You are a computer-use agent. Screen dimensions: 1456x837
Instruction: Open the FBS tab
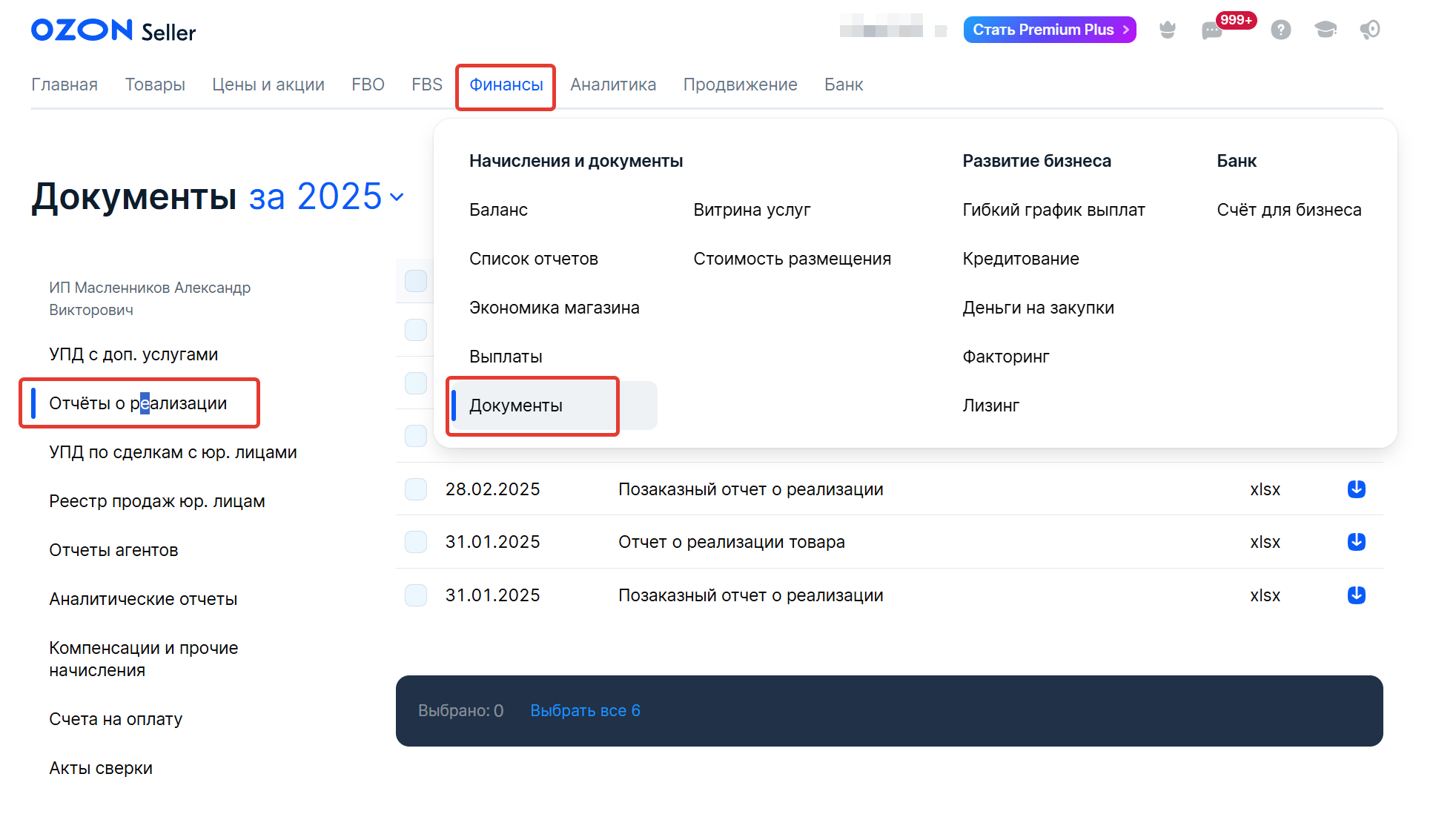427,85
